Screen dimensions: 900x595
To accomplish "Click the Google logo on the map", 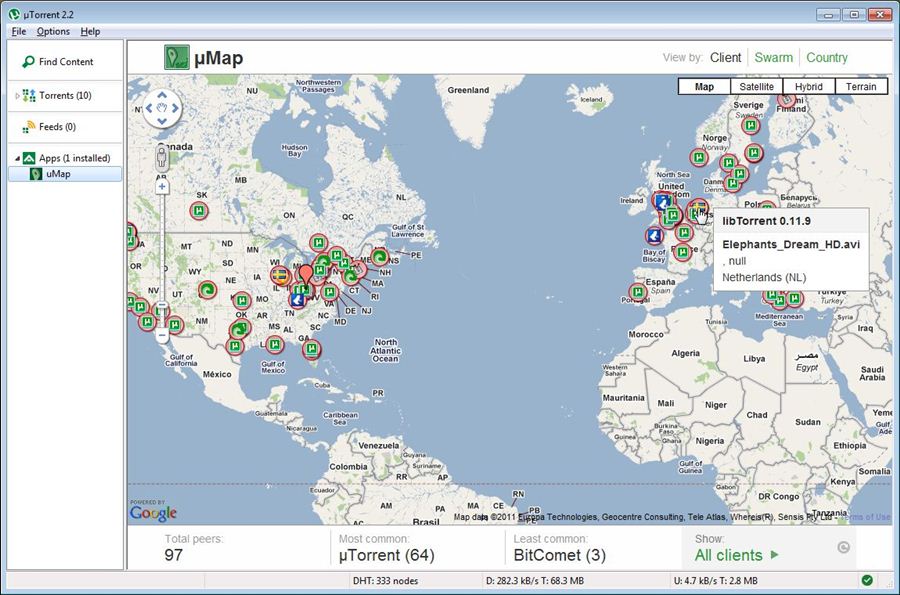I will pos(153,512).
